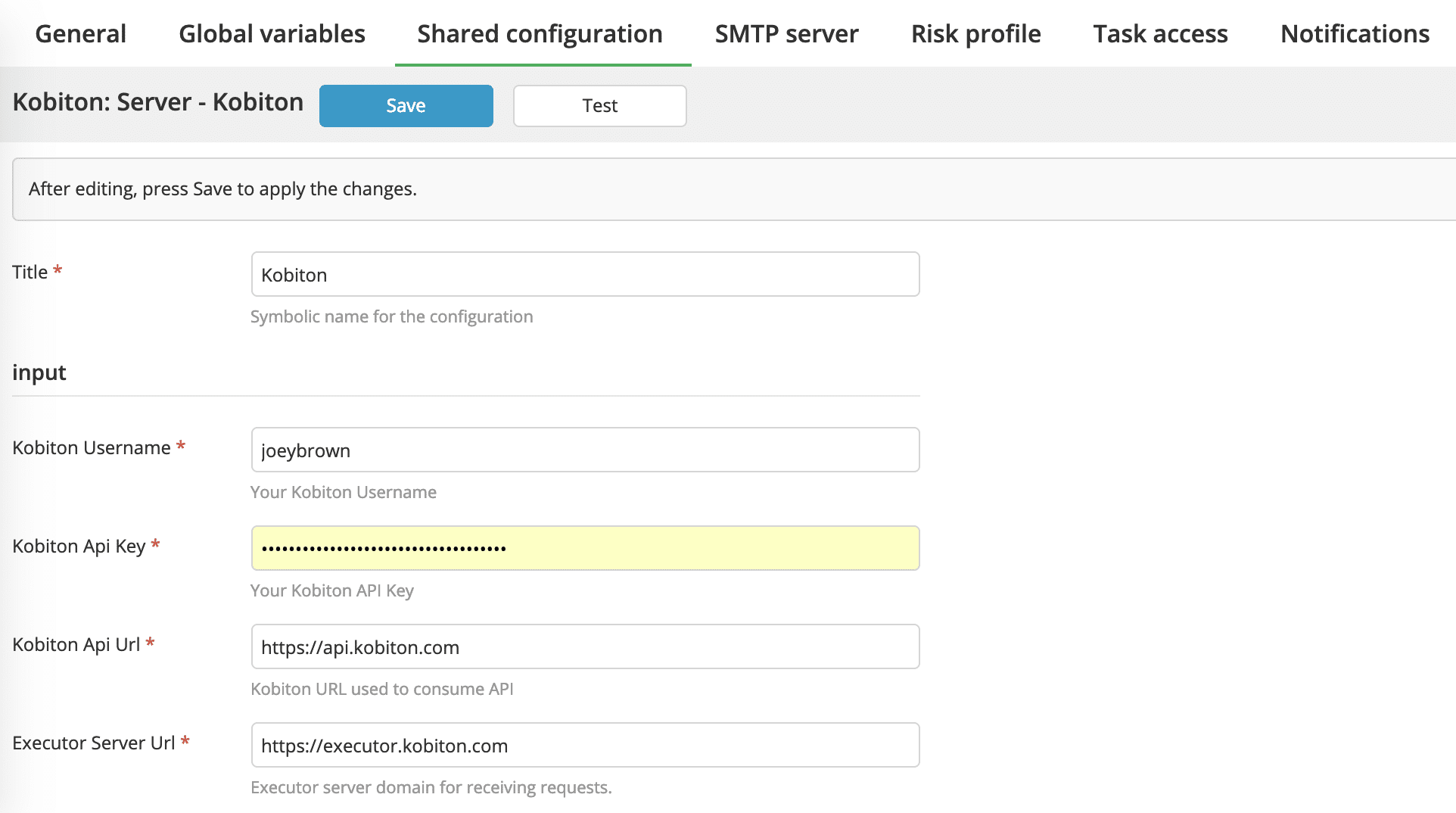Click the Kobiton Api Url label
Viewport: 1456px width, 813px height.
point(76,644)
